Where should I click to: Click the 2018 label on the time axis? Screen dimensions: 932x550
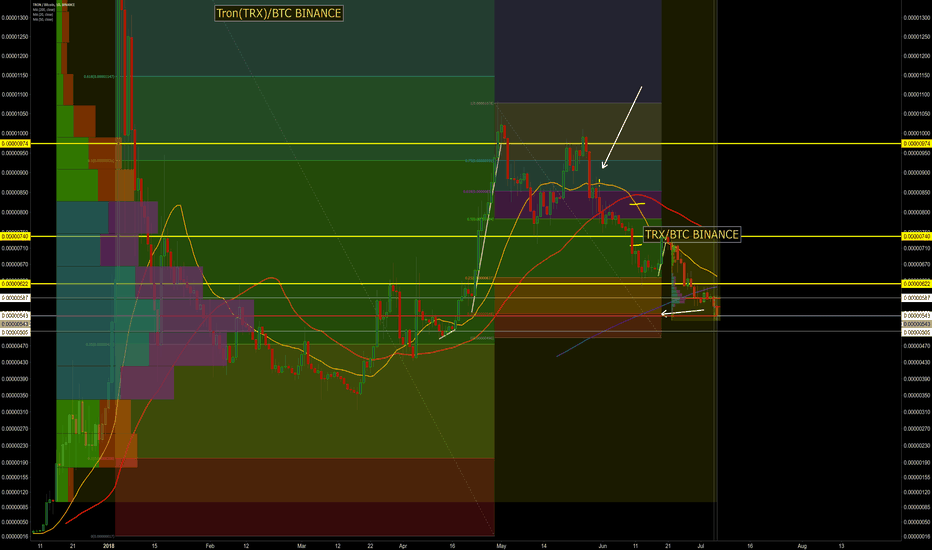tap(109, 545)
